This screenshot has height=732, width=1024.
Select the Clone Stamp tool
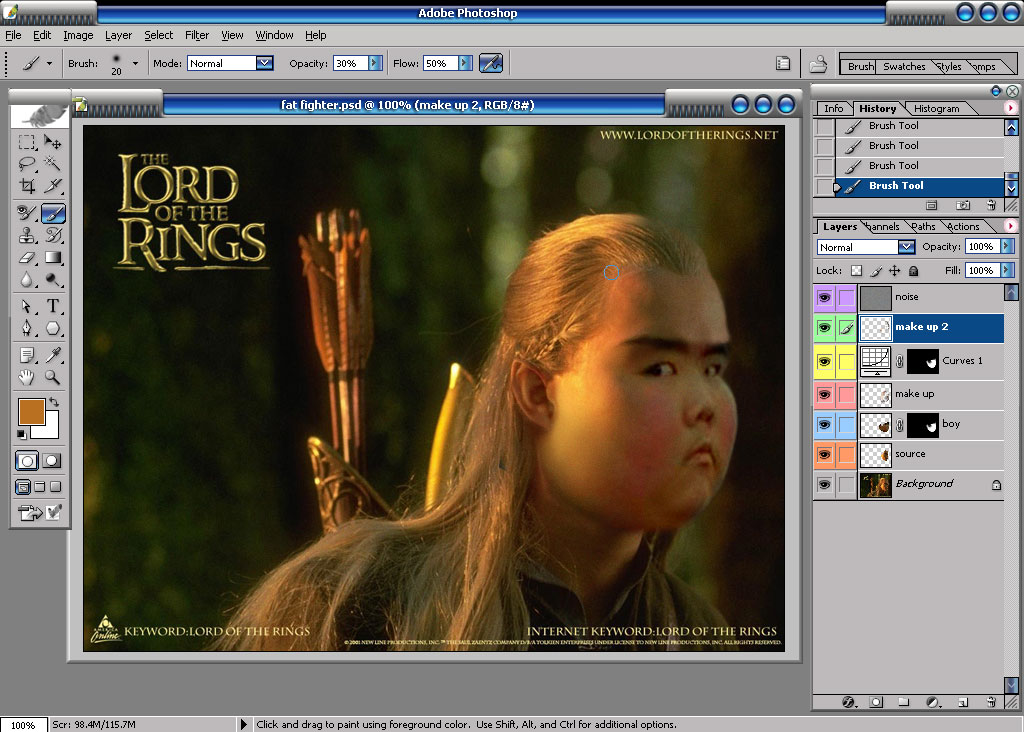tap(27, 235)
